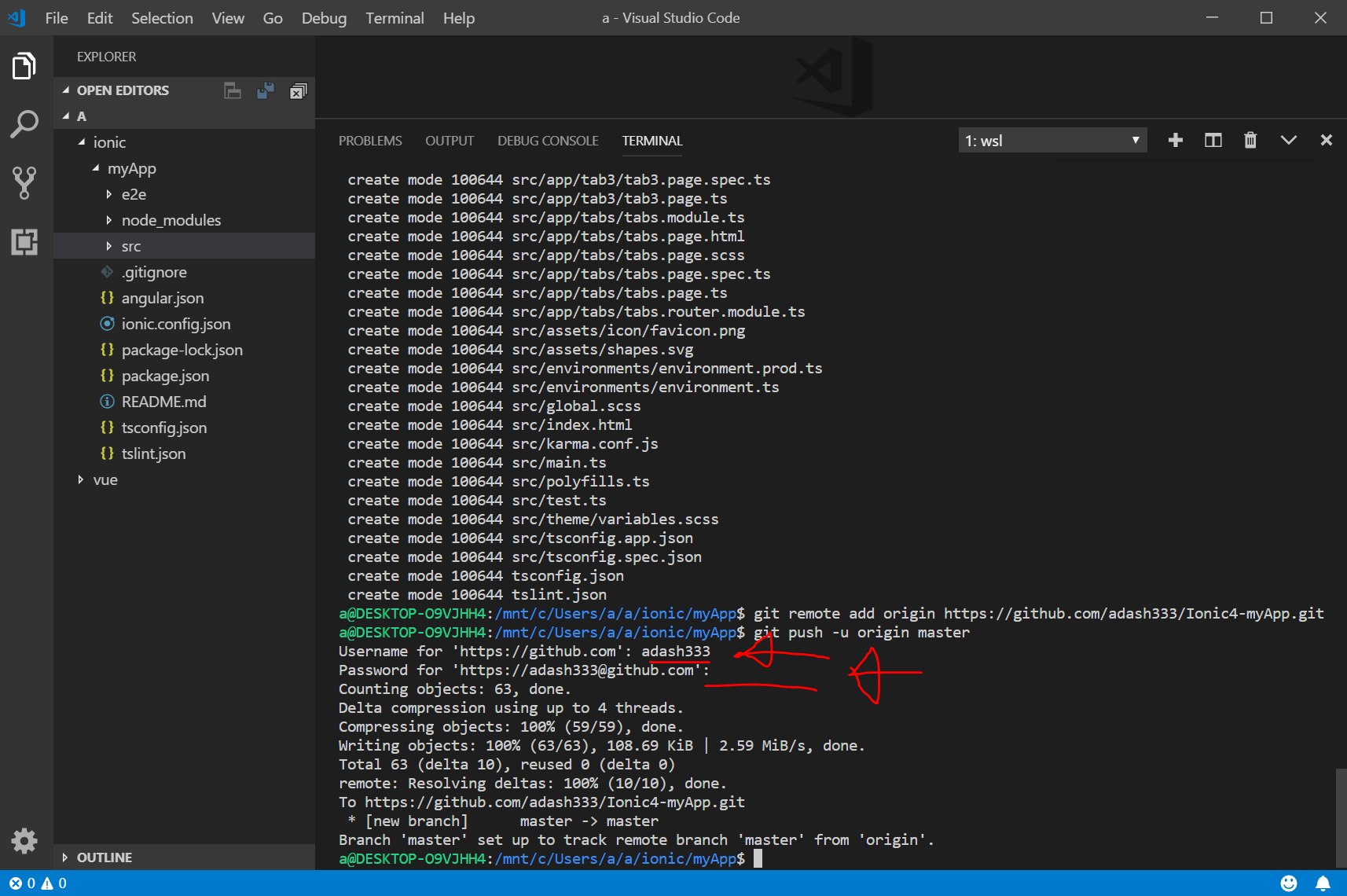Kill the terminal with trash icon

point(1250,141)
